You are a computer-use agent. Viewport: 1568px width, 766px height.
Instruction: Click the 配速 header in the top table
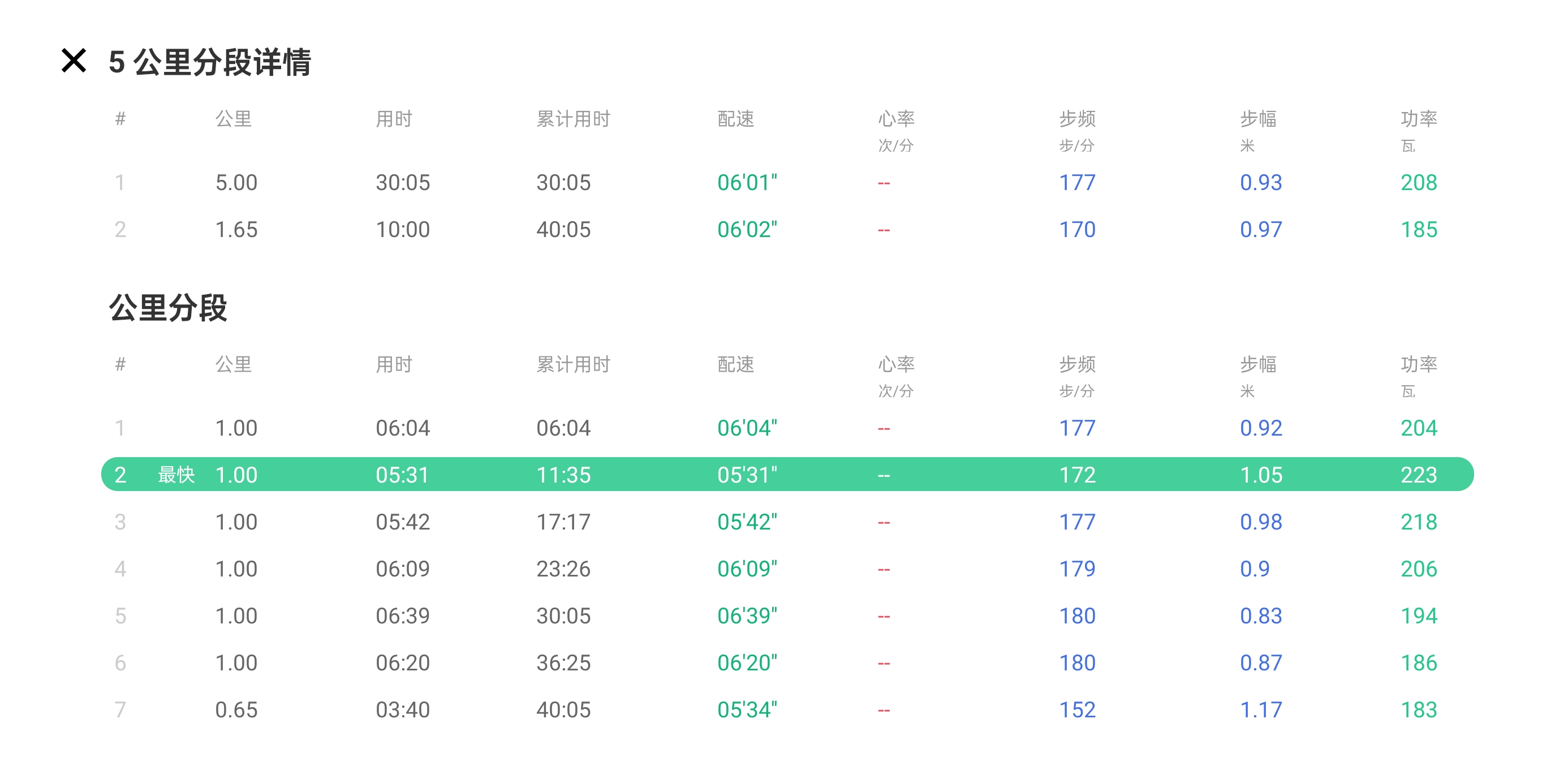[x=735, y=119]
